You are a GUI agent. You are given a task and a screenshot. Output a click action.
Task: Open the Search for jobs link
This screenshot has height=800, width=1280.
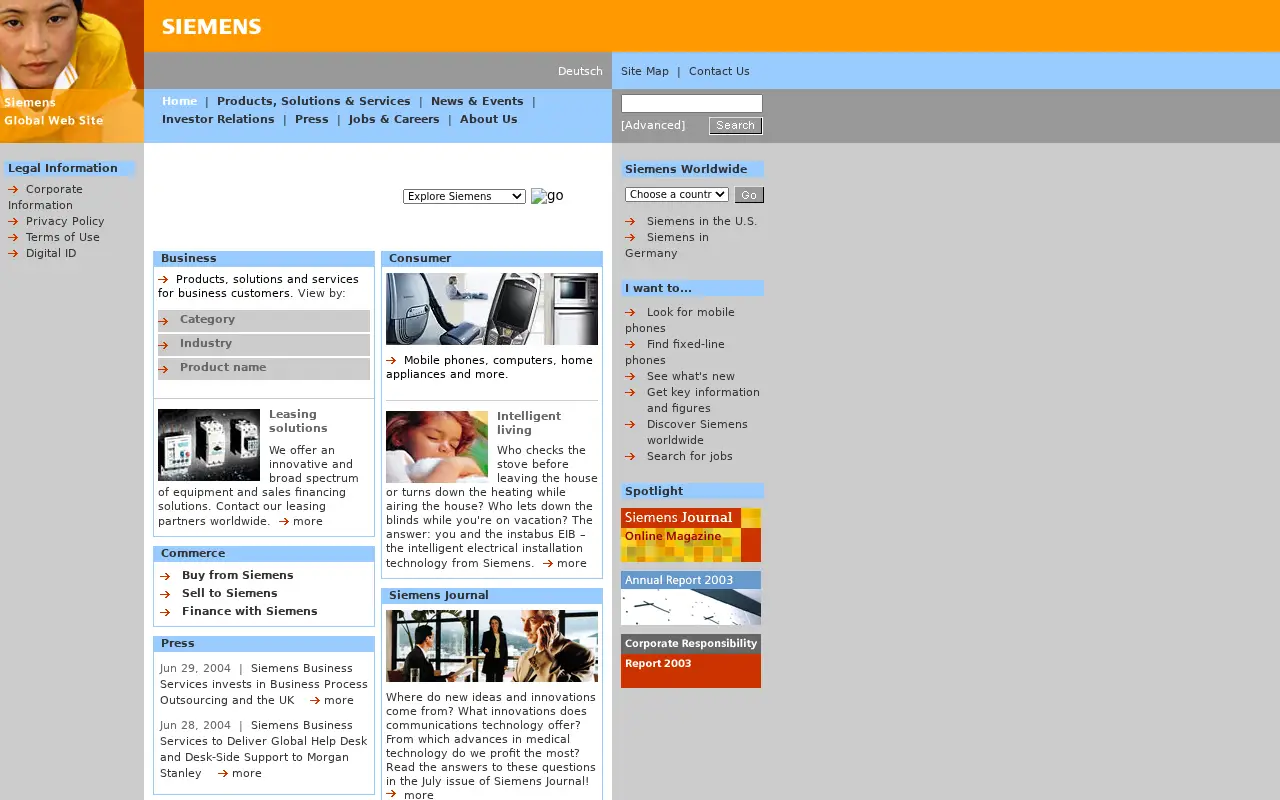[690, 456]
